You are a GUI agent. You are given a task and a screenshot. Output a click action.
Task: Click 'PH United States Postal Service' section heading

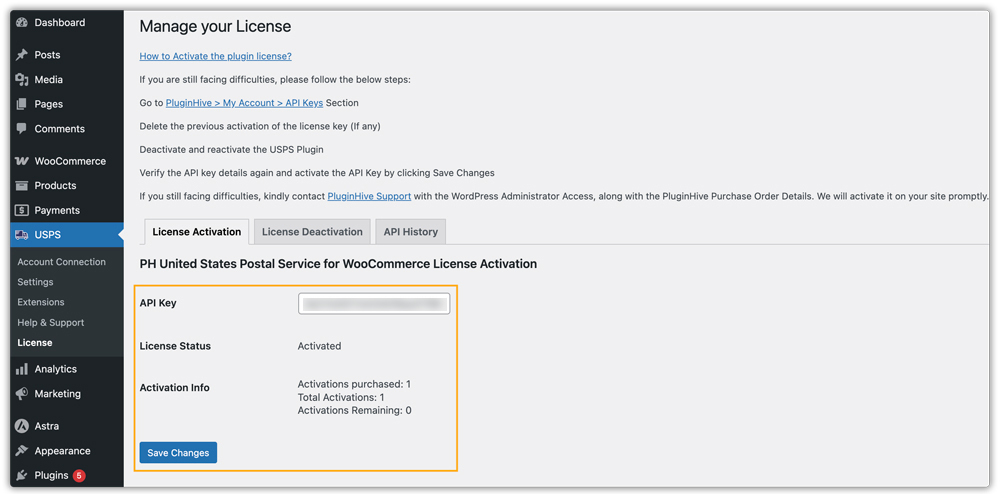click(338, 264)
